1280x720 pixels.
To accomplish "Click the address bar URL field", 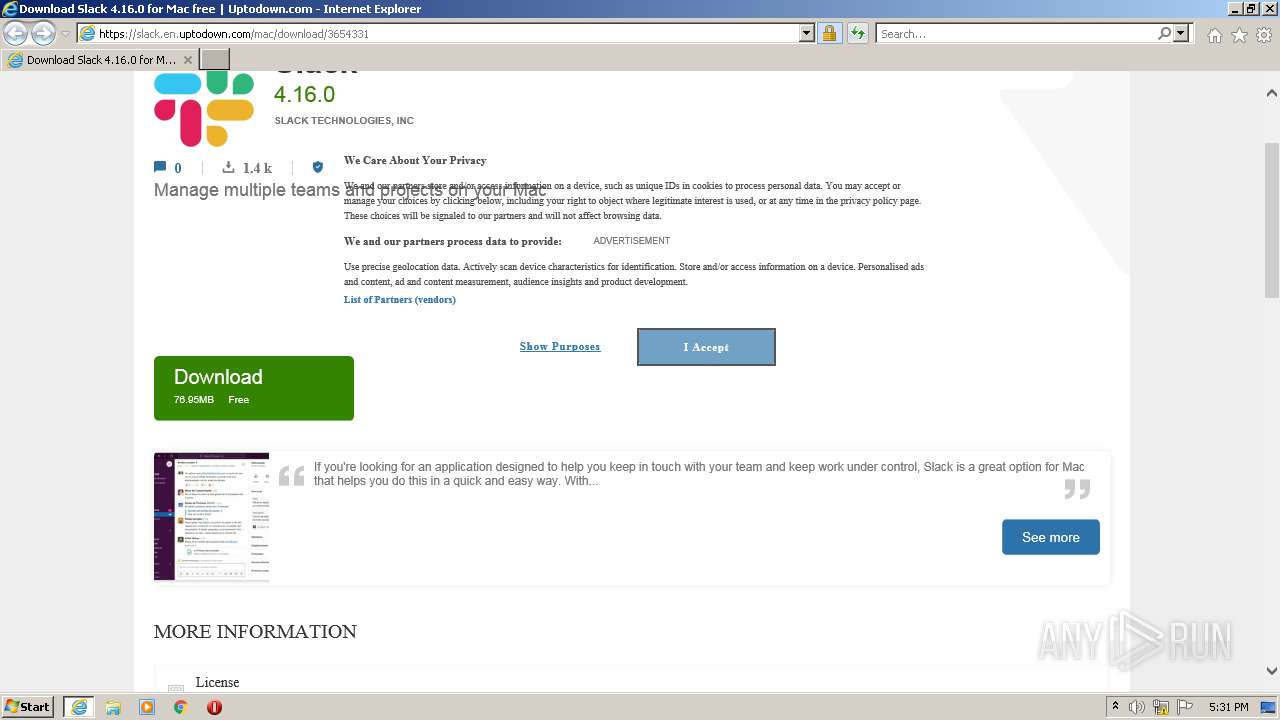I will pyautogui.click(x=438, y=34).
